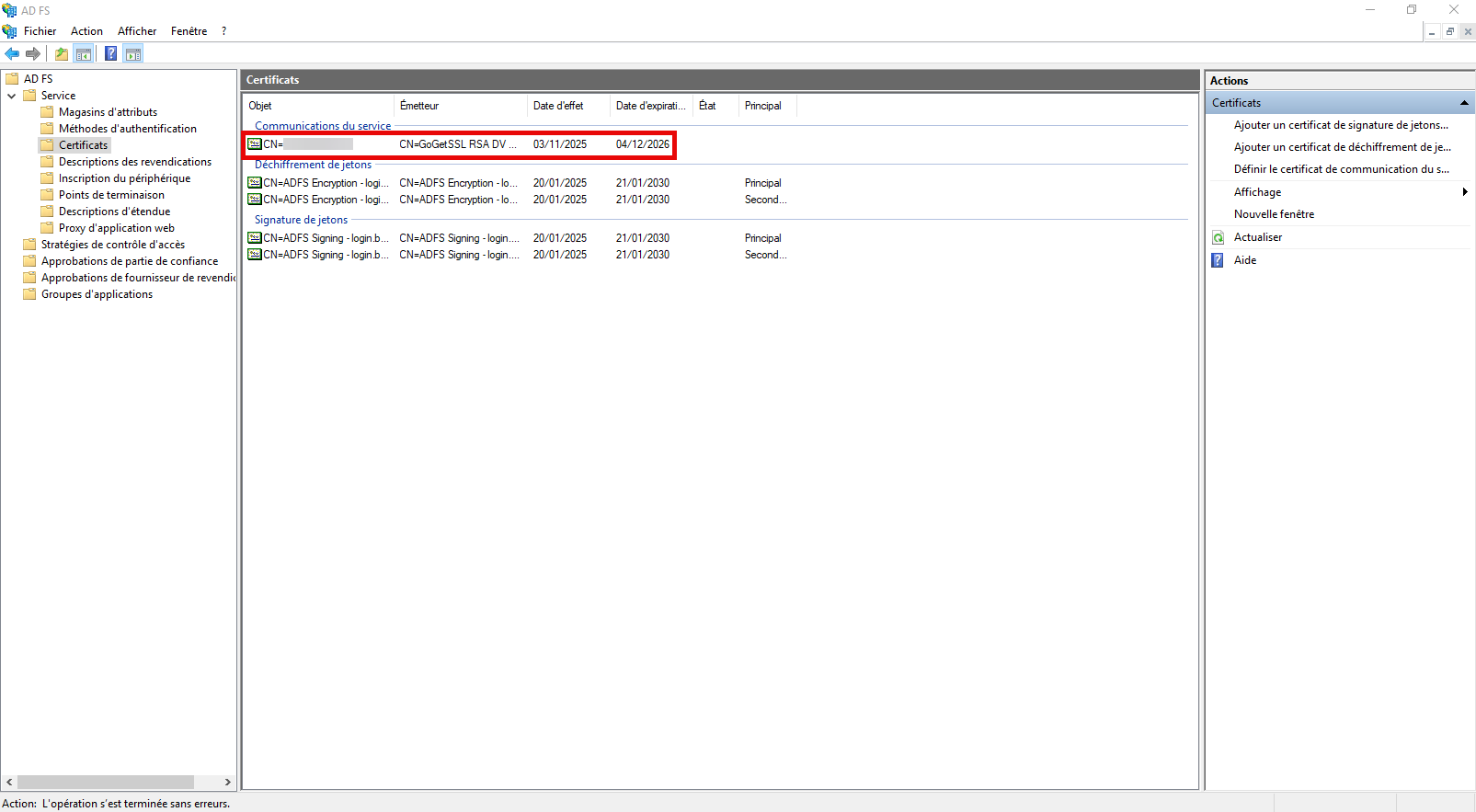
Task: Expand the Affichage submenu arrow
Action: tap(1464, 192)
